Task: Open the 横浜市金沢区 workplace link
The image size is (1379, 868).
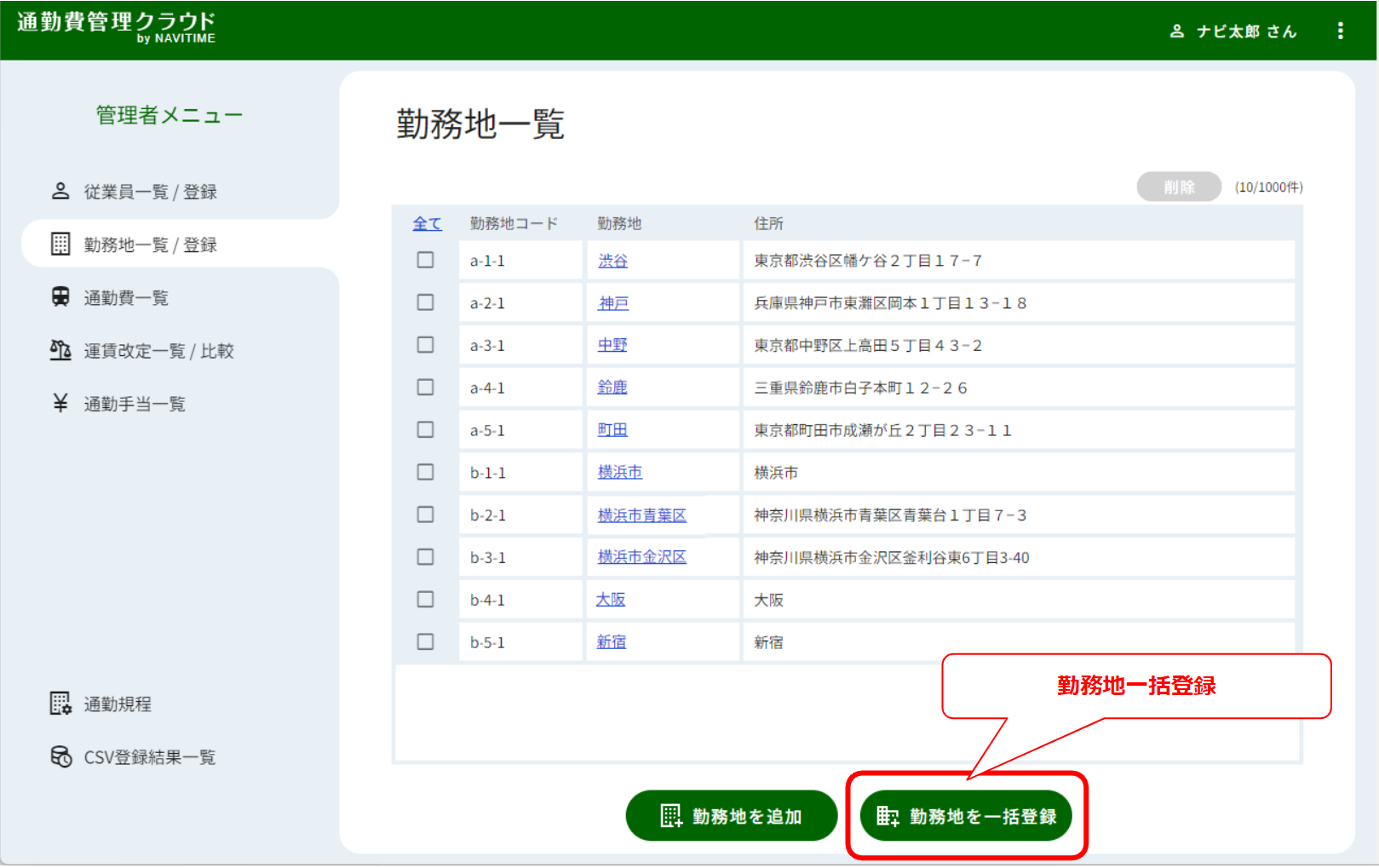Action: (642, 557)
